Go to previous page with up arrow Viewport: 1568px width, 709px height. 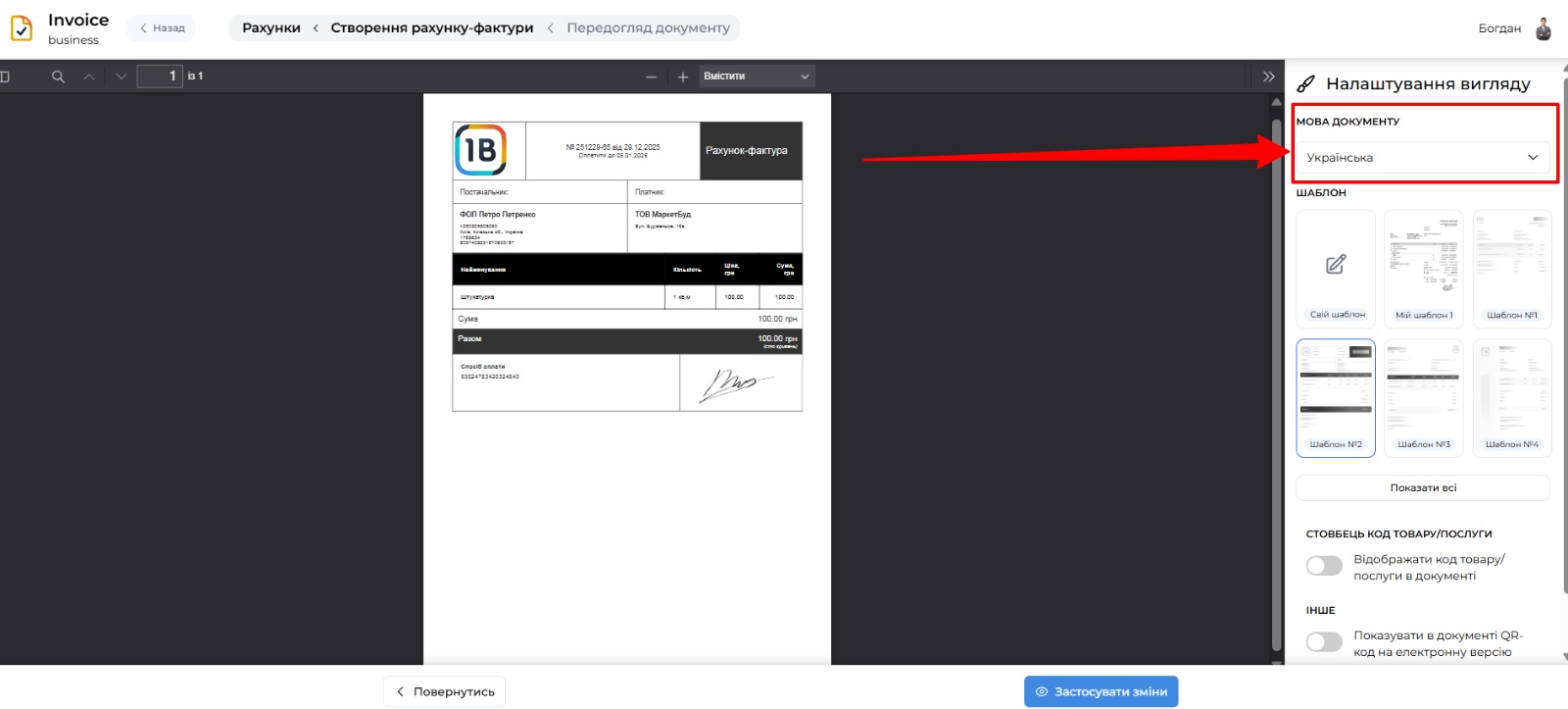point(89,76)
